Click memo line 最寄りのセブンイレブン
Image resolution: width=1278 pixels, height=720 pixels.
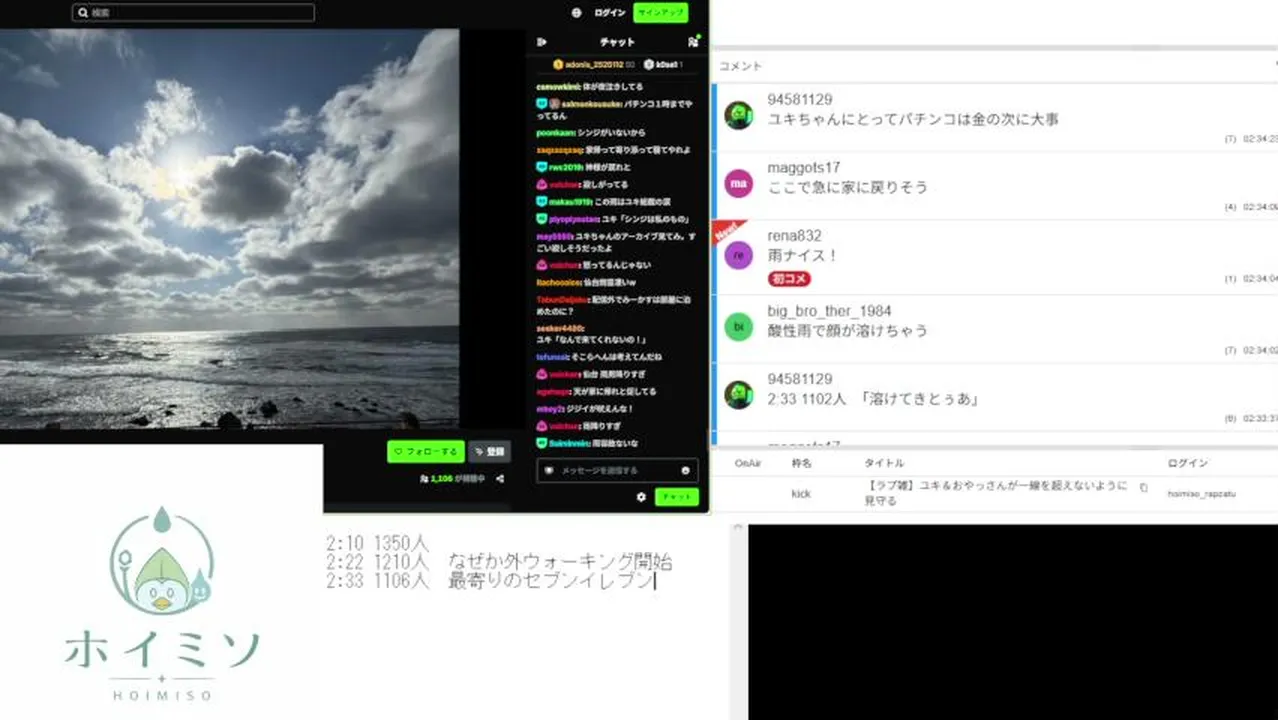coord(549,581)
